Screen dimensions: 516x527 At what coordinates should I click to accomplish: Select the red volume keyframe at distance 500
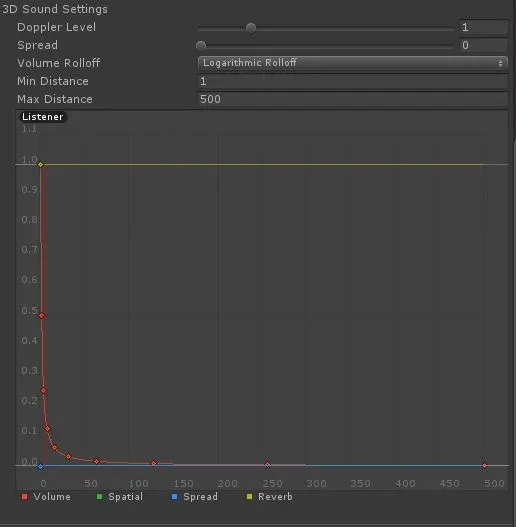point(484,466)
